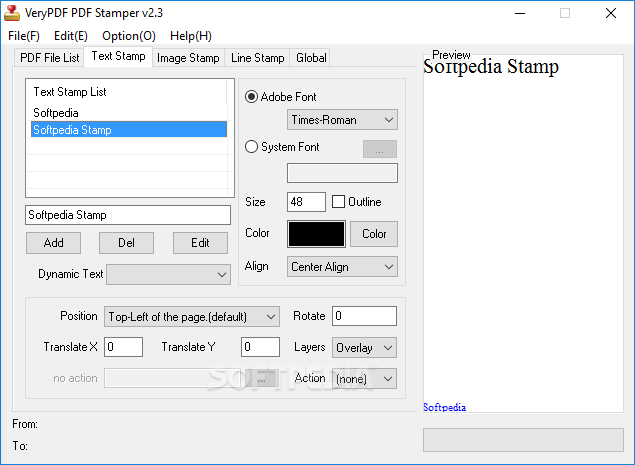Open the Dynamic Text dropdown
The image size is (635, 465).
coord(168,275)
